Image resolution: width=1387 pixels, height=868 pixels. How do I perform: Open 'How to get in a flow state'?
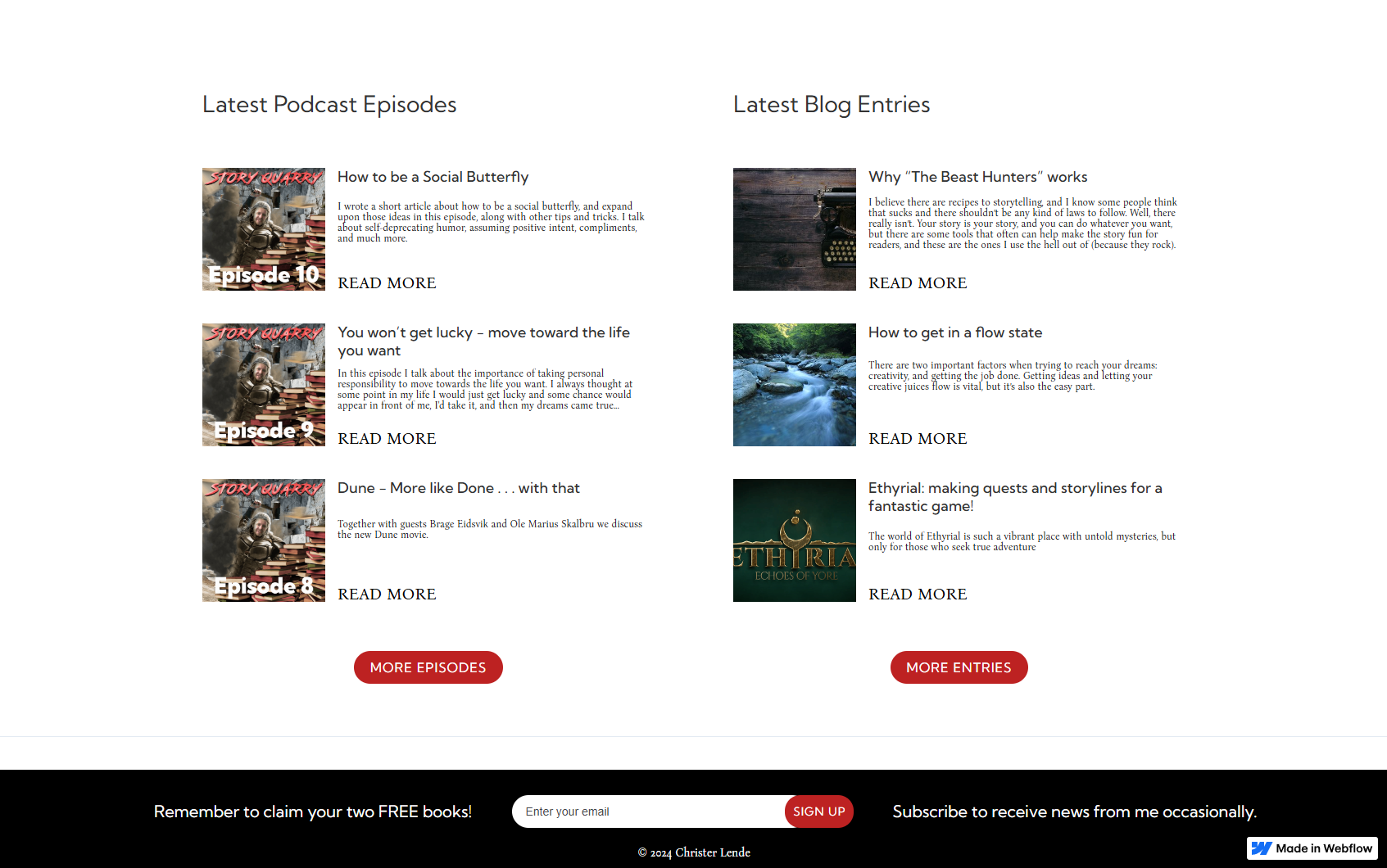point(955,332)
